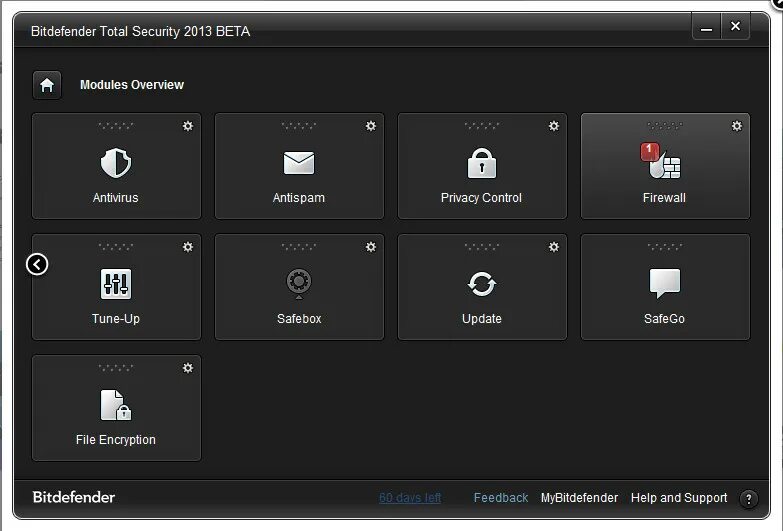Close the Bitdefender window

[735, 26]
